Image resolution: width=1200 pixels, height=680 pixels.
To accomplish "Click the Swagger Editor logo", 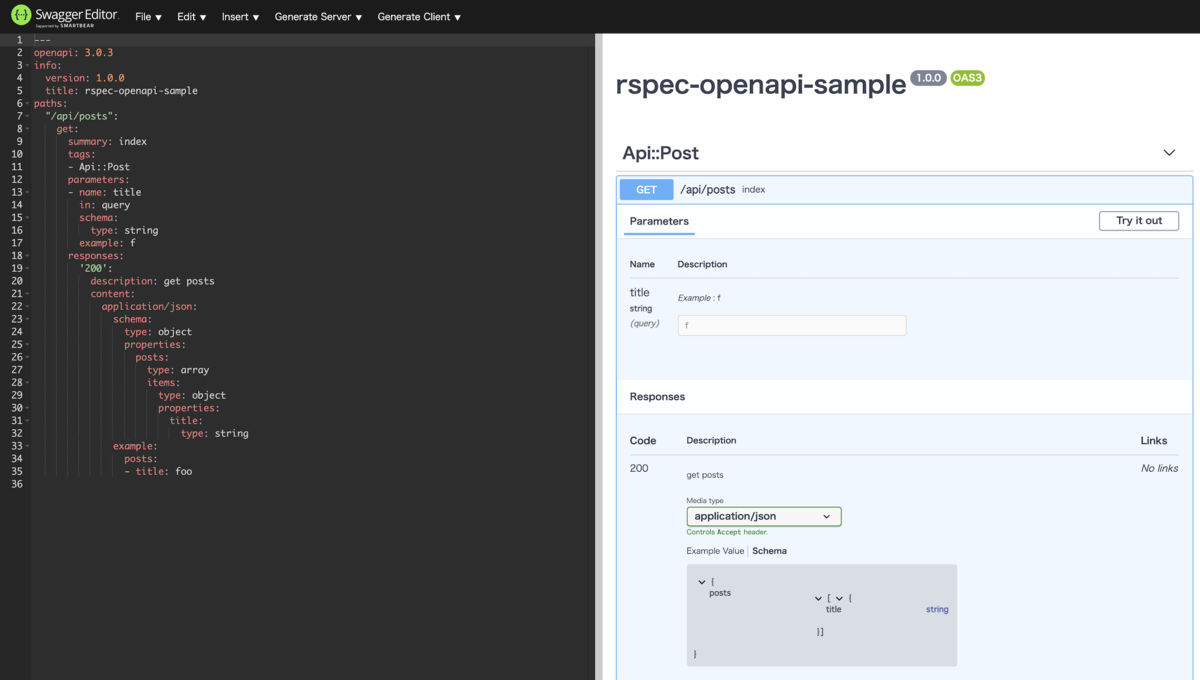I will 64,16.
